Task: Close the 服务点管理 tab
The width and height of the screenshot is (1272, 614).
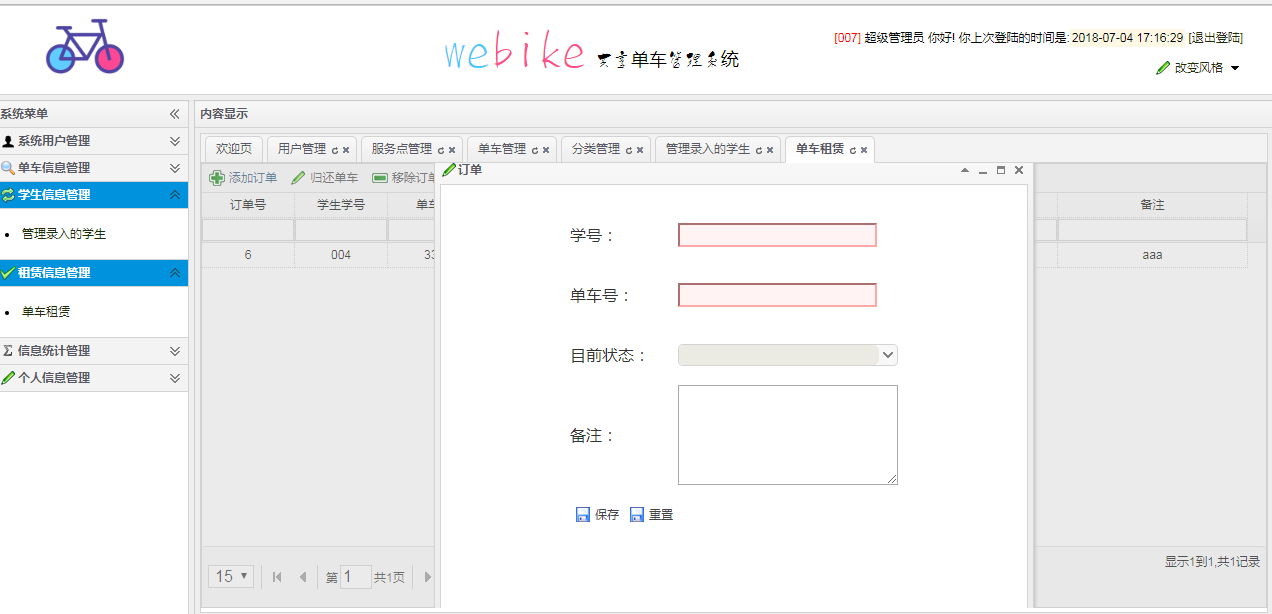Action: (x=452, y=150)
